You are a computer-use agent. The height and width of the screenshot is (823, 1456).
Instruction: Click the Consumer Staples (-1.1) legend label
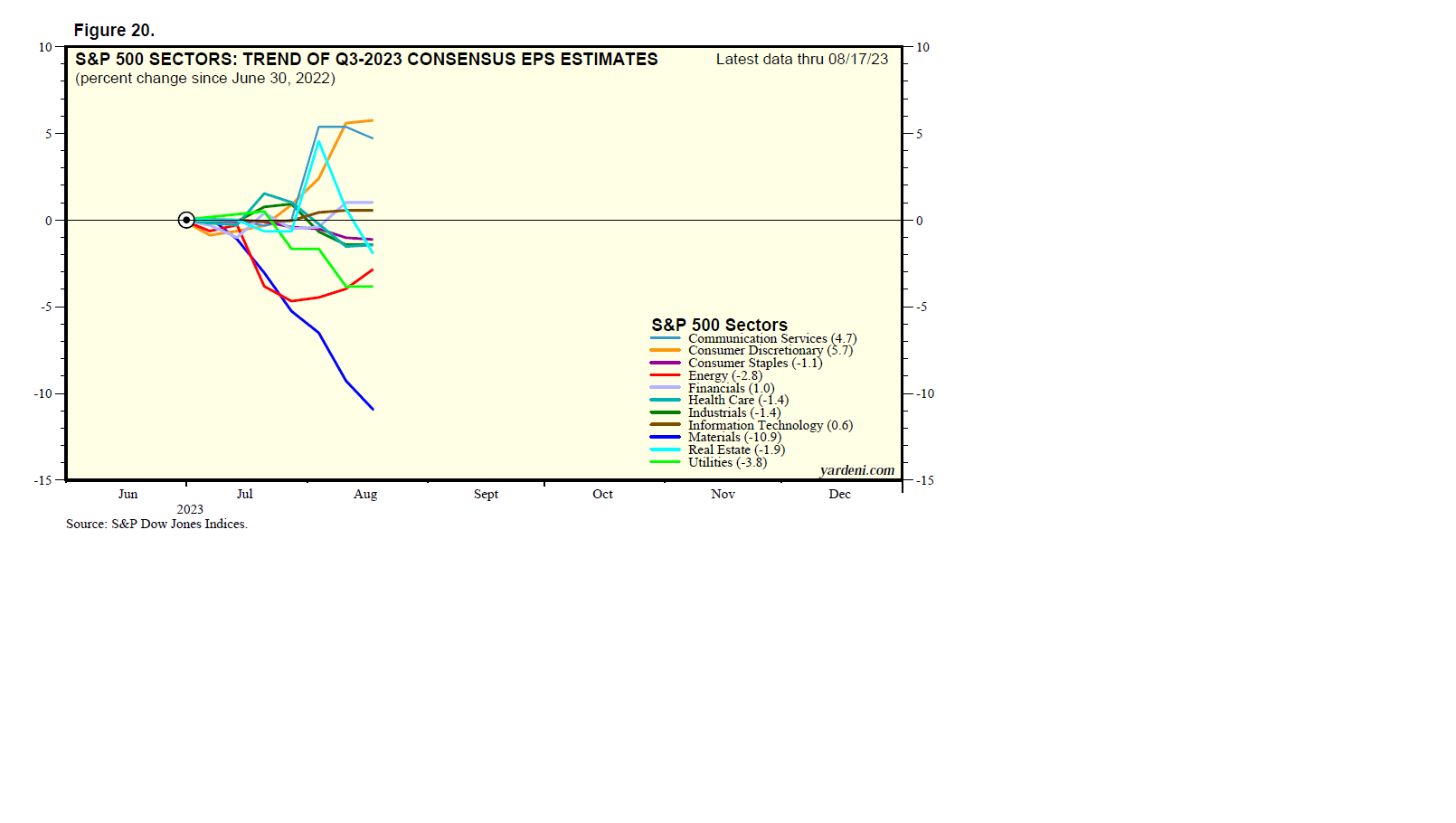point(755,363)
